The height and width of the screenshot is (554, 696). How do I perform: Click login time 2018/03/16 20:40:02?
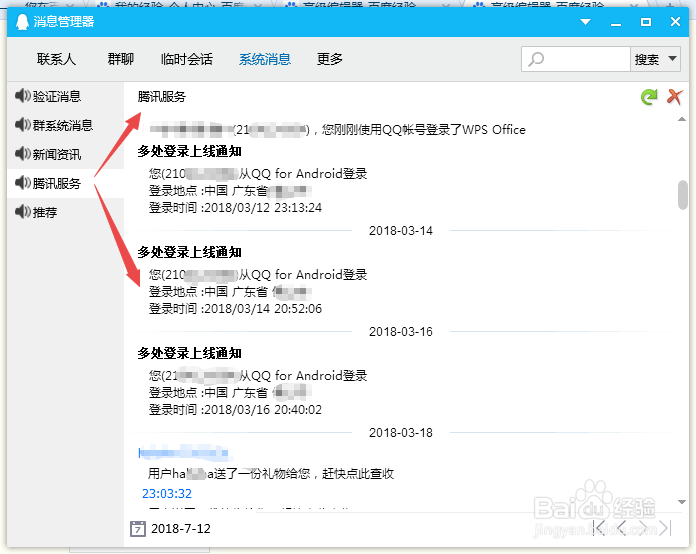coord(235,409)
